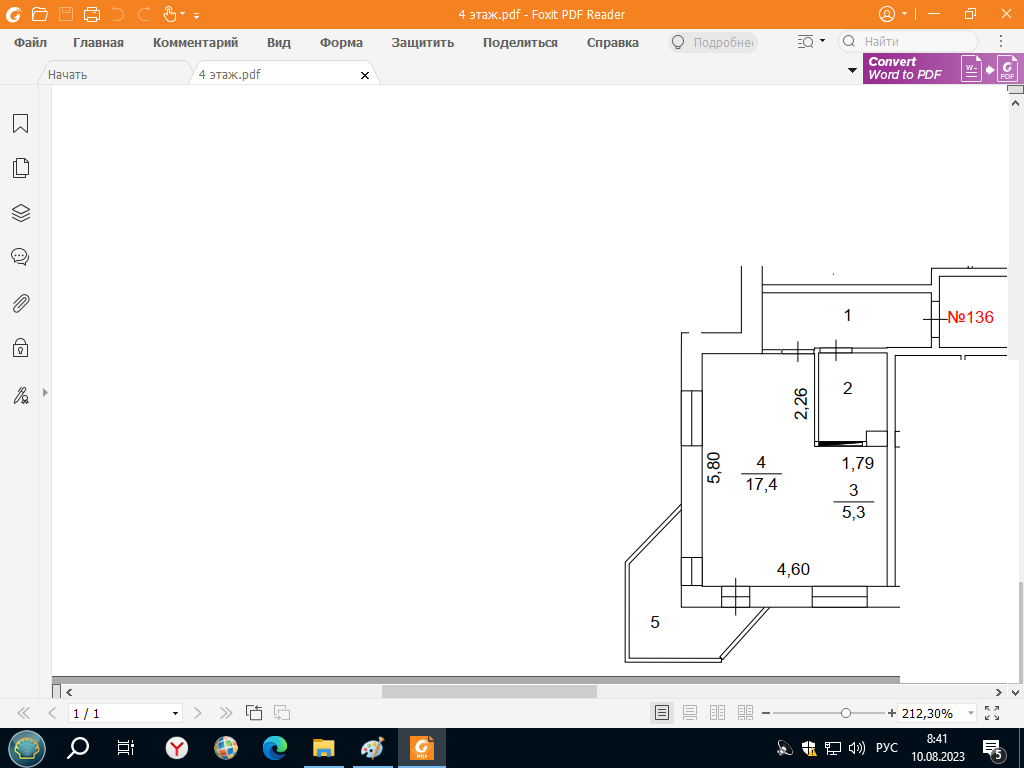Switch to the Начать tab

(x=115, y=74)
